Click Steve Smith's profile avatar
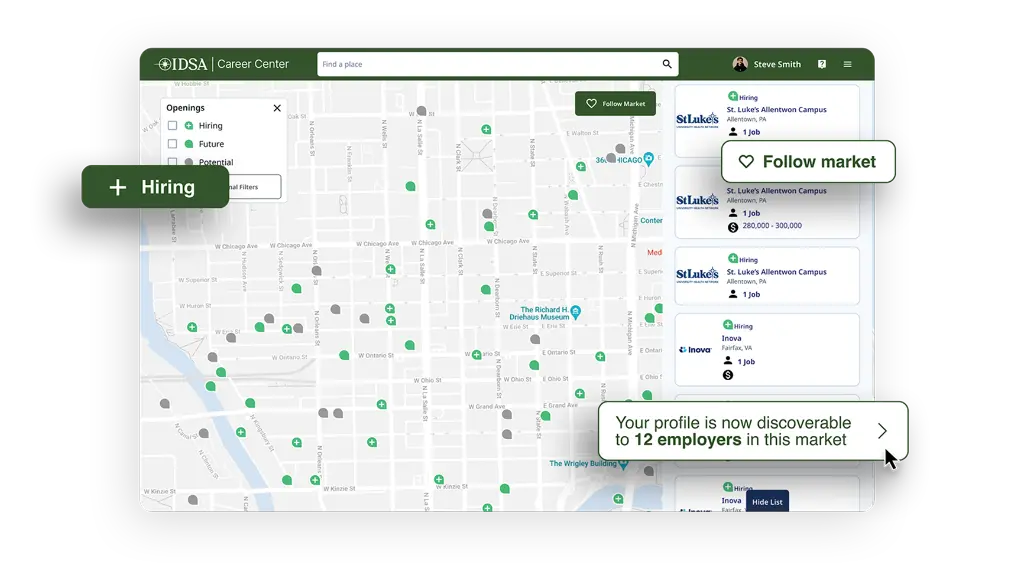This screenshot has width=1024, height=575. [740, 63]
